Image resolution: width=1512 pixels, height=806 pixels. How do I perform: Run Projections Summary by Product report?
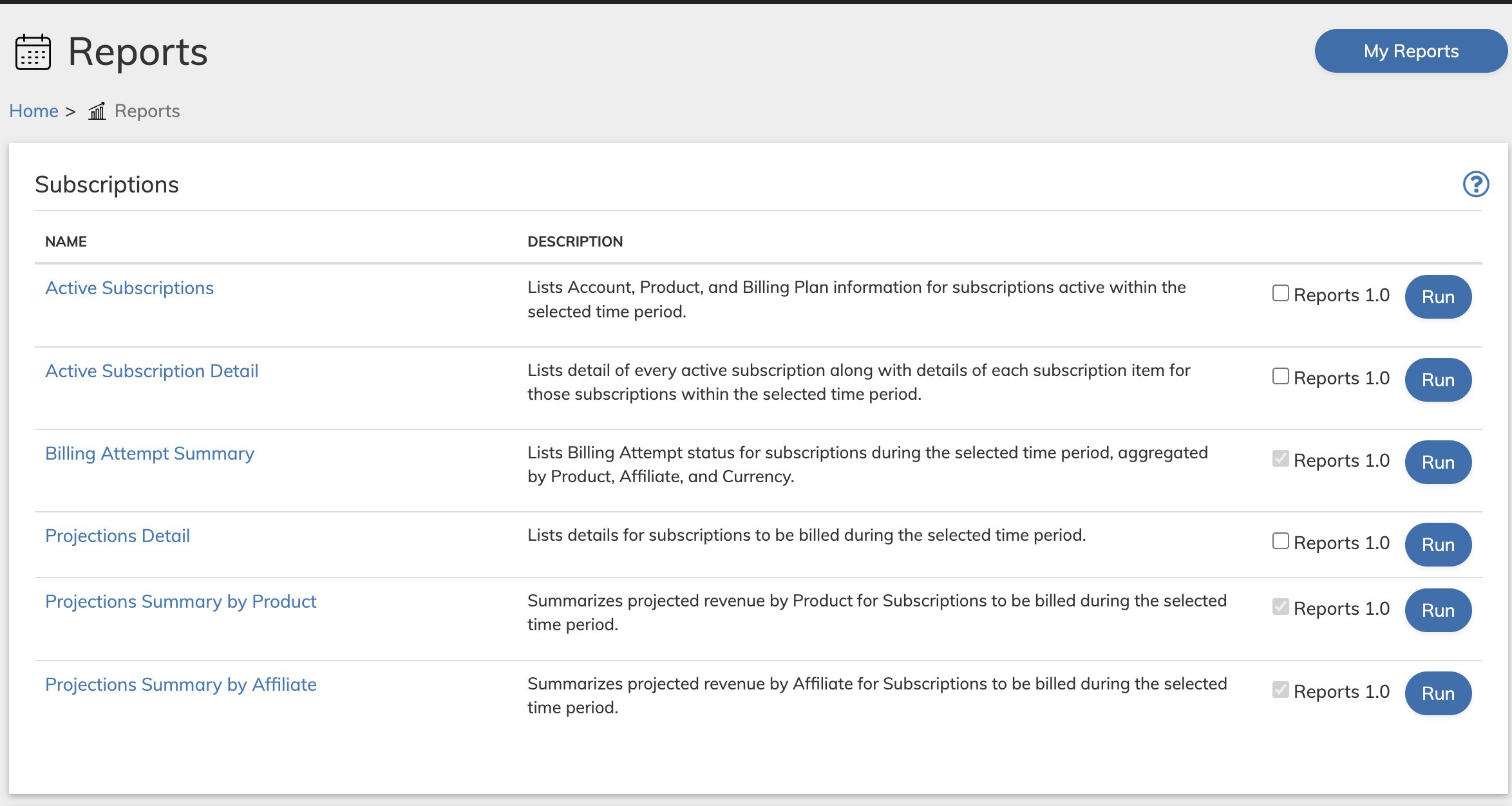1438,610
